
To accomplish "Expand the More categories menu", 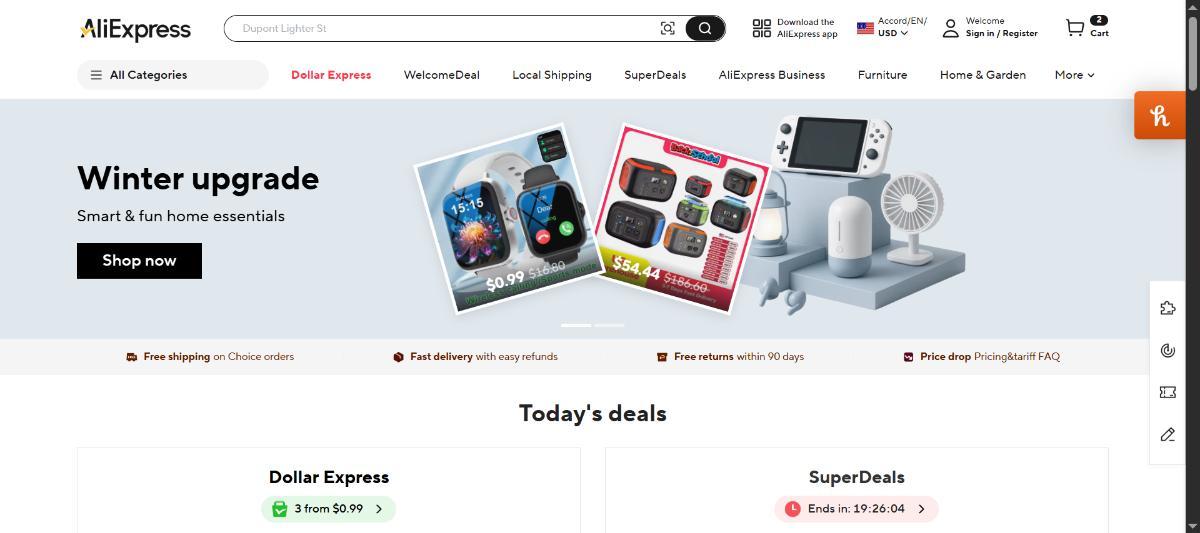I will point(1074,75).
